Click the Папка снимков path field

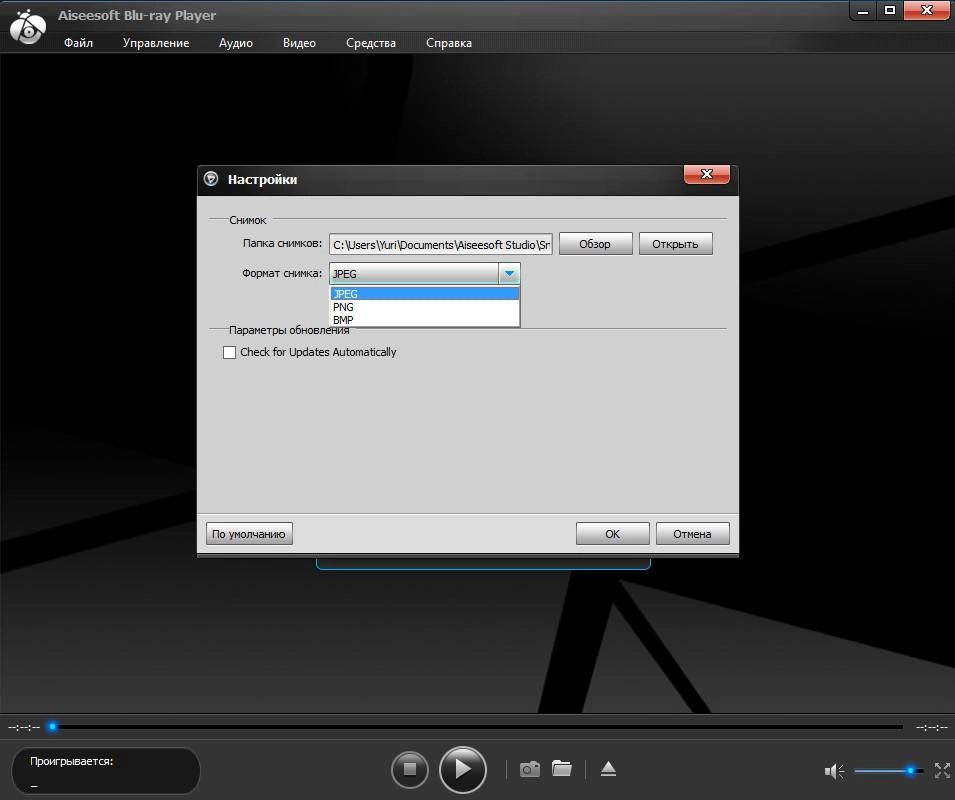441,244
